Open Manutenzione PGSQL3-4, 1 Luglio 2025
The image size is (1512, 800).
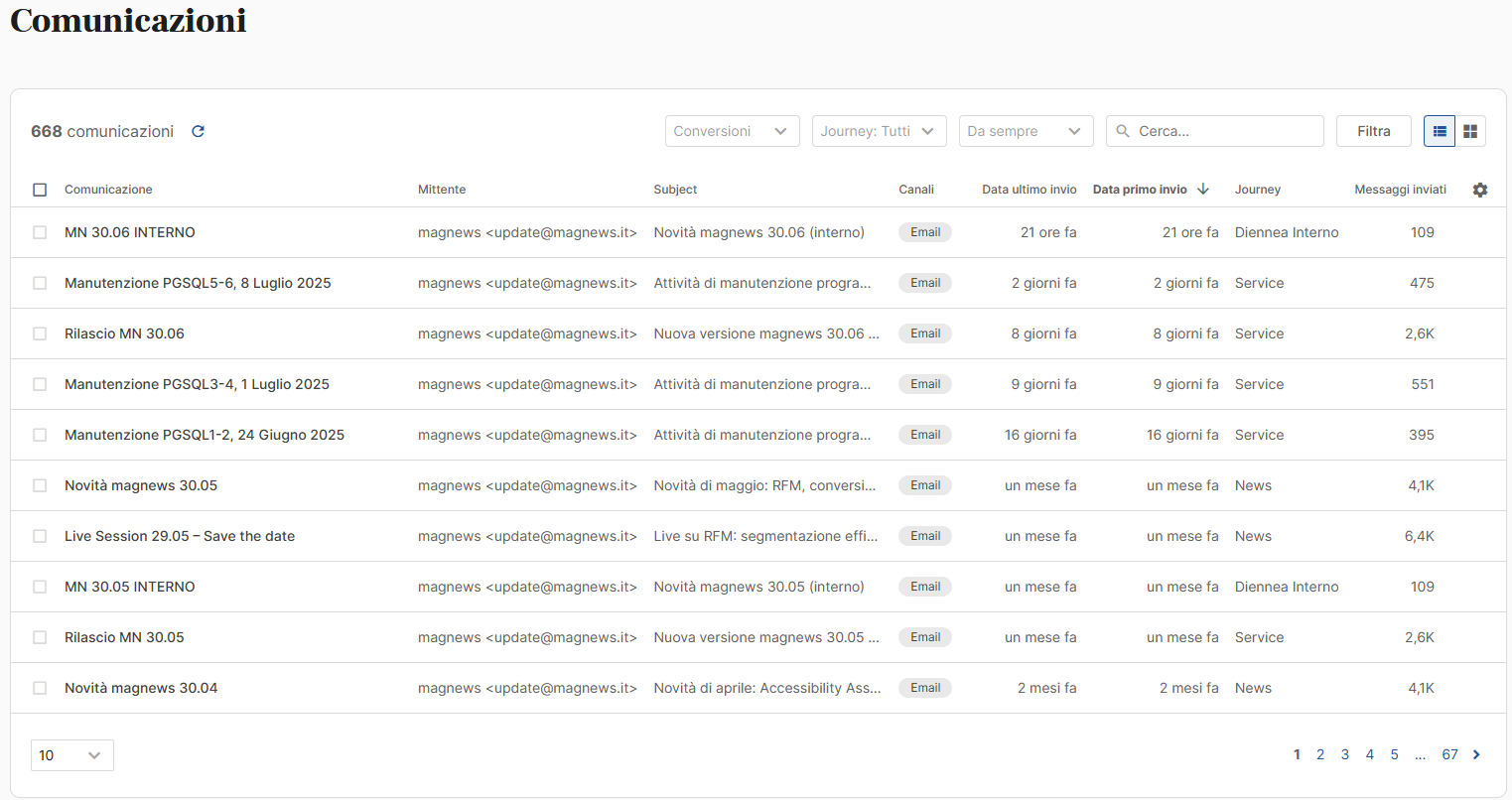197,384
